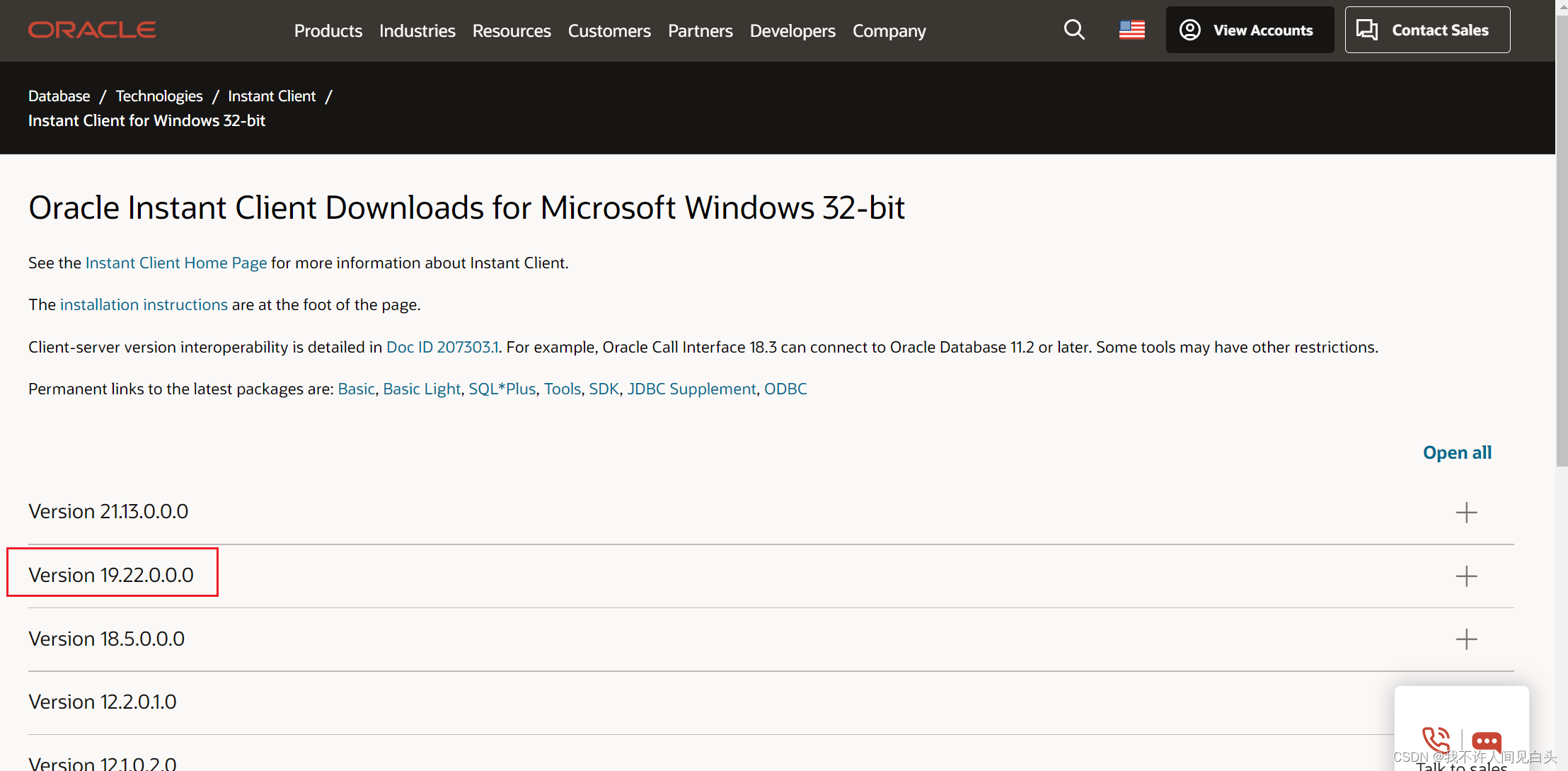Click the US flag country selector

click(1131, 30)
